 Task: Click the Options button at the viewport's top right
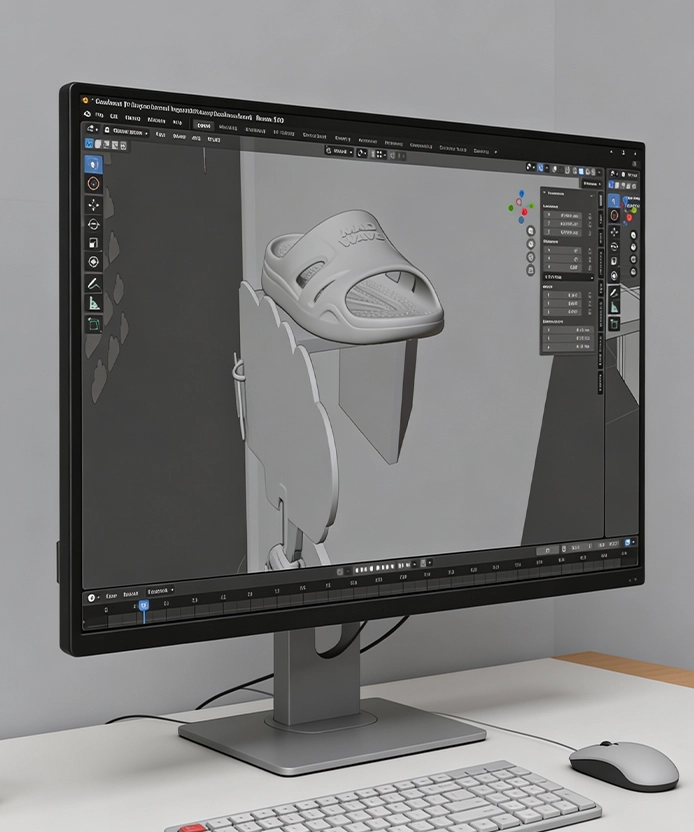[590, 183]
